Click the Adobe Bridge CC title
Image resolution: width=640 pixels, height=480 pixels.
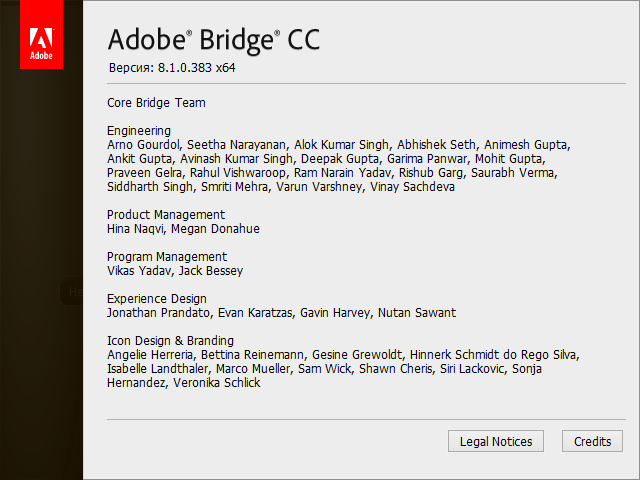pos(214,40)
